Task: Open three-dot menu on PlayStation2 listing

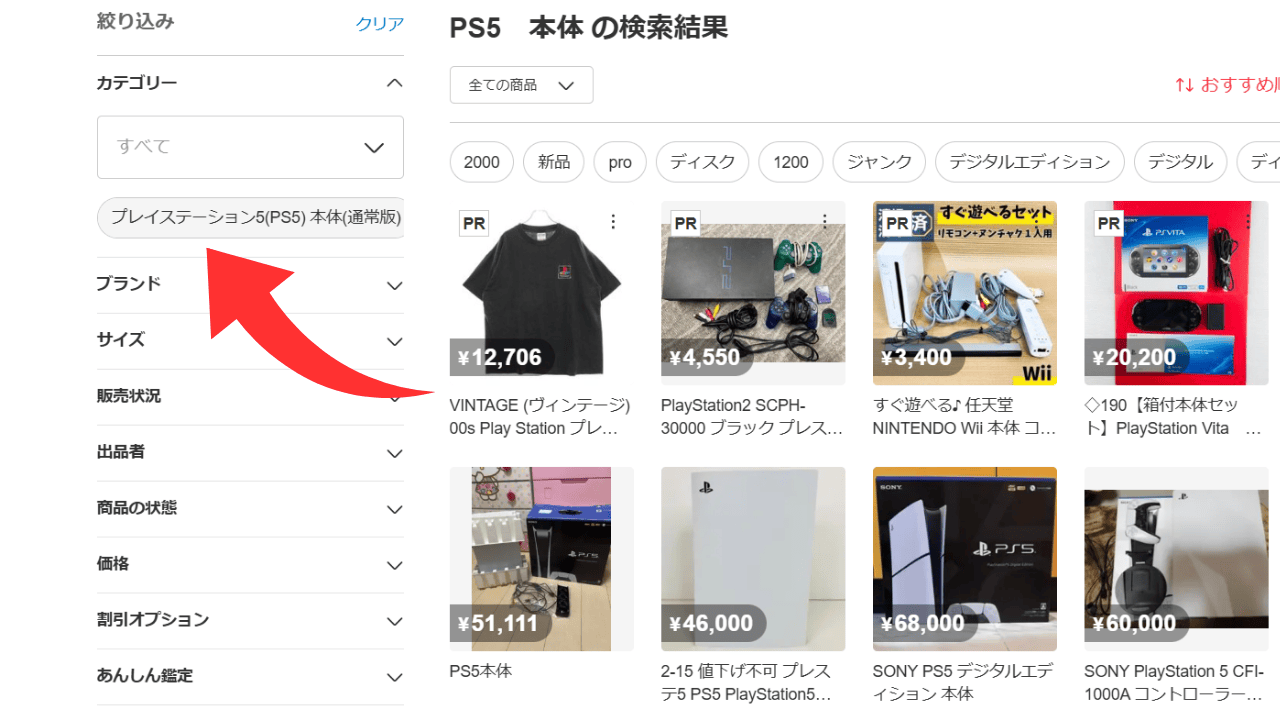Action: point(825,221)
